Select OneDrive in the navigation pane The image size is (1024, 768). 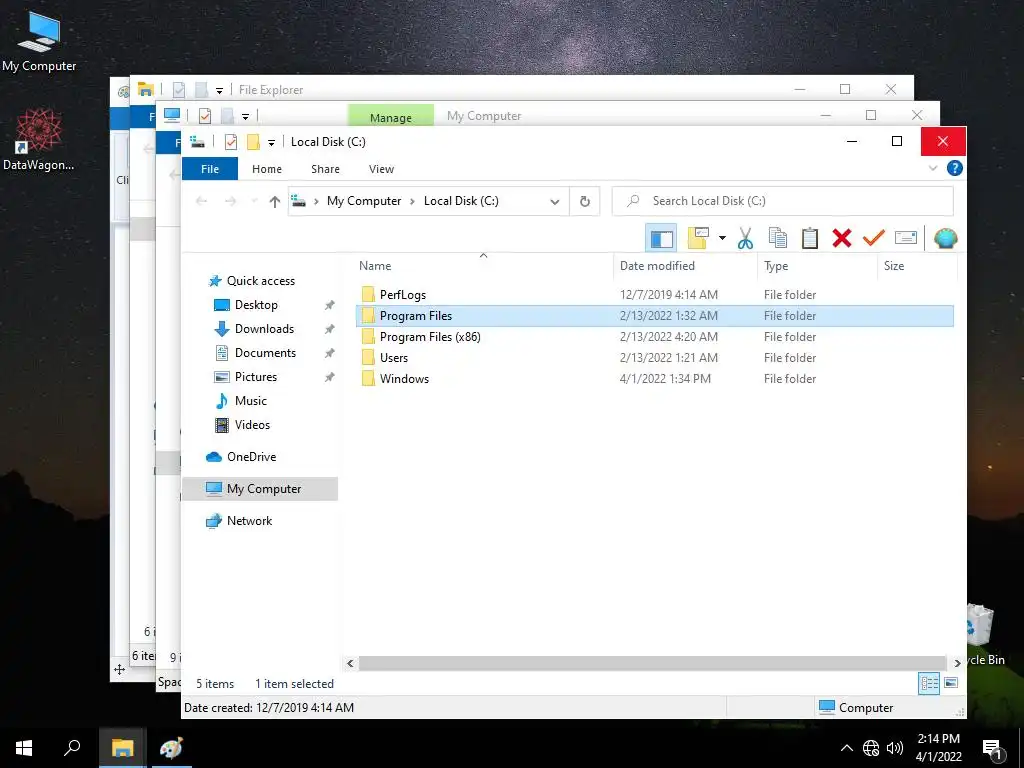(251, 457)
